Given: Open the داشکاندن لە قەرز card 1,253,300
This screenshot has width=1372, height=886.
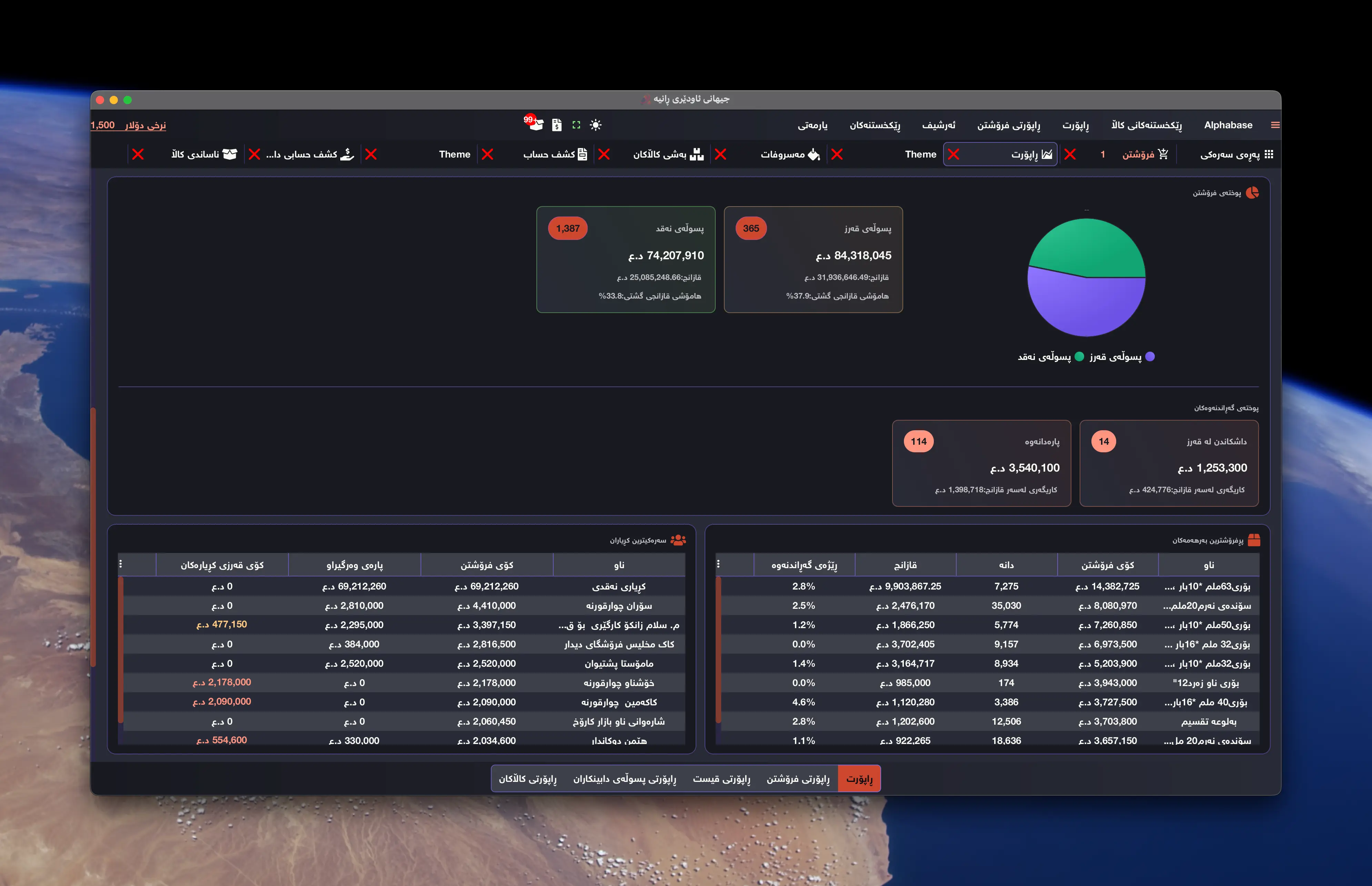Looking at the screenshot, I should coord(1169,463).
